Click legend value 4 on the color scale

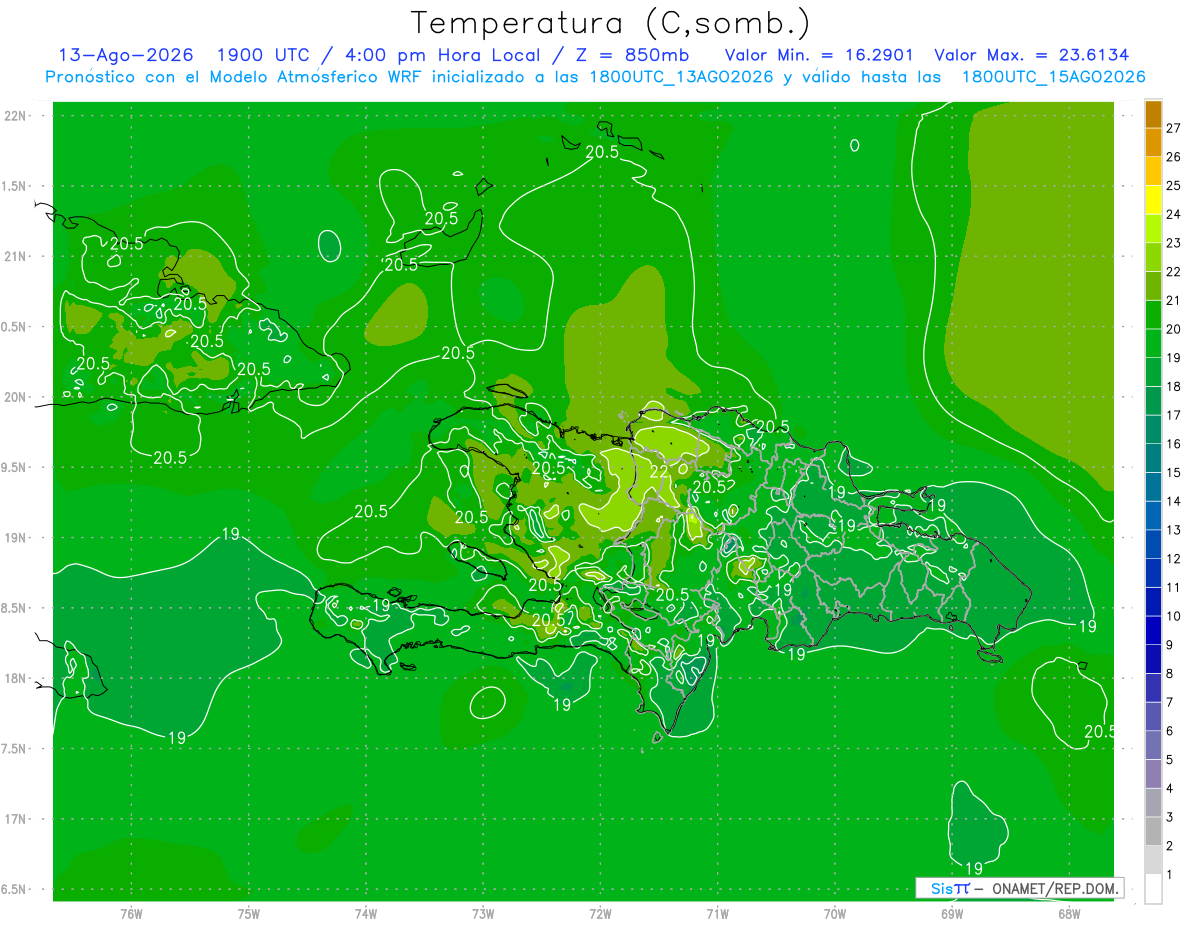click(x=1170, y=789)
